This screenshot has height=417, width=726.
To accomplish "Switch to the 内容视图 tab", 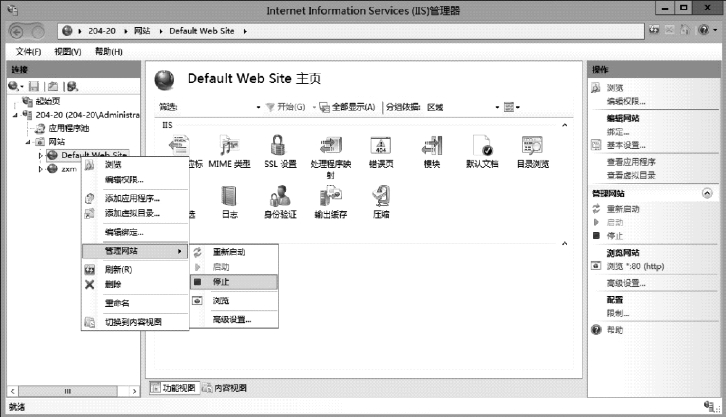I will [x=225, y=388].
